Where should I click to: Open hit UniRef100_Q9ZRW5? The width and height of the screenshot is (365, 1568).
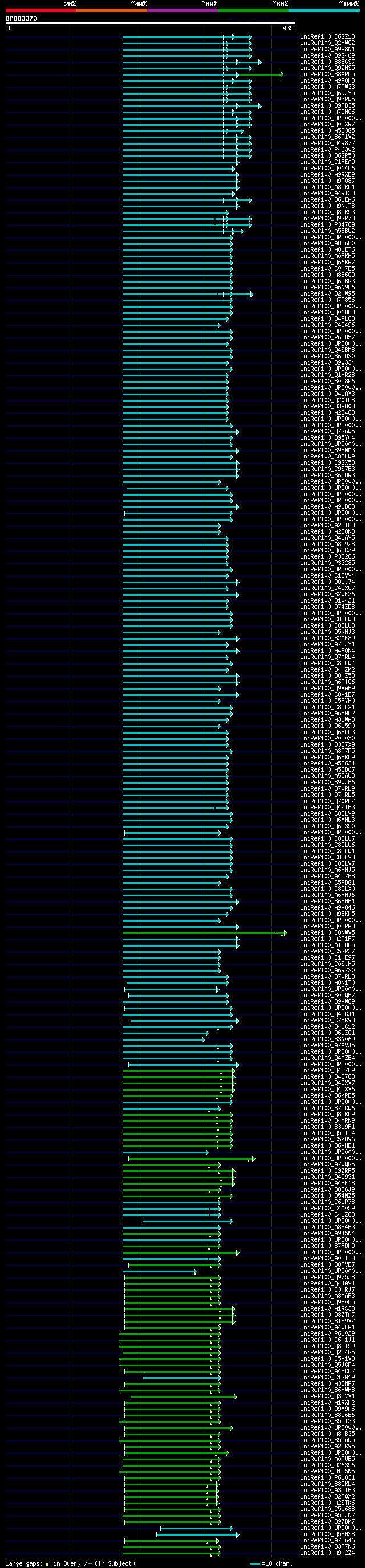tap(327, 99)
